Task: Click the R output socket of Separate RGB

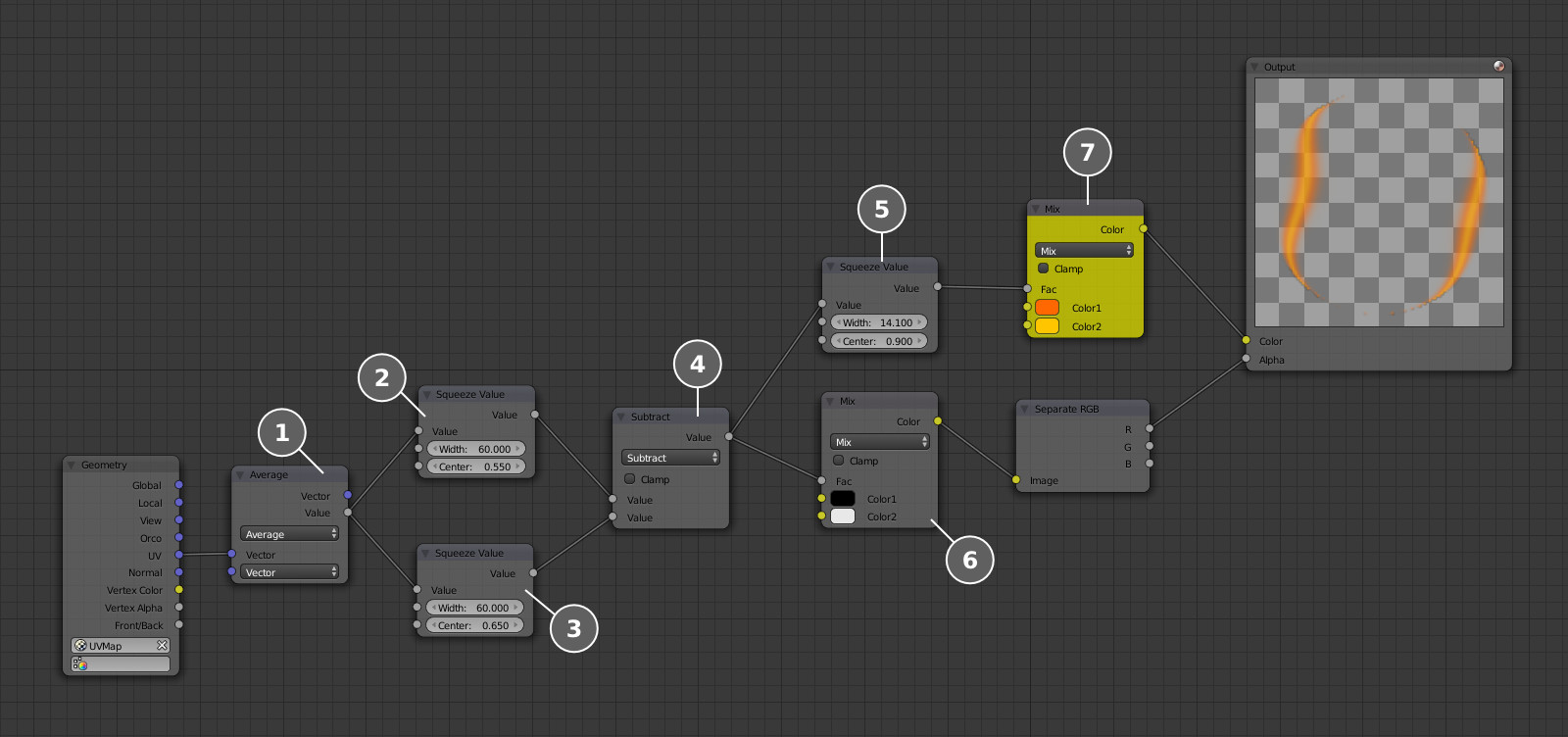Action: click(1150, 428)
